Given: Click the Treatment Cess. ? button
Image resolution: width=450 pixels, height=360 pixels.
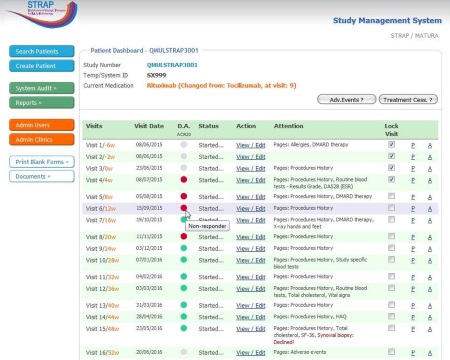Looking at the screenshot, I should 408,100.
